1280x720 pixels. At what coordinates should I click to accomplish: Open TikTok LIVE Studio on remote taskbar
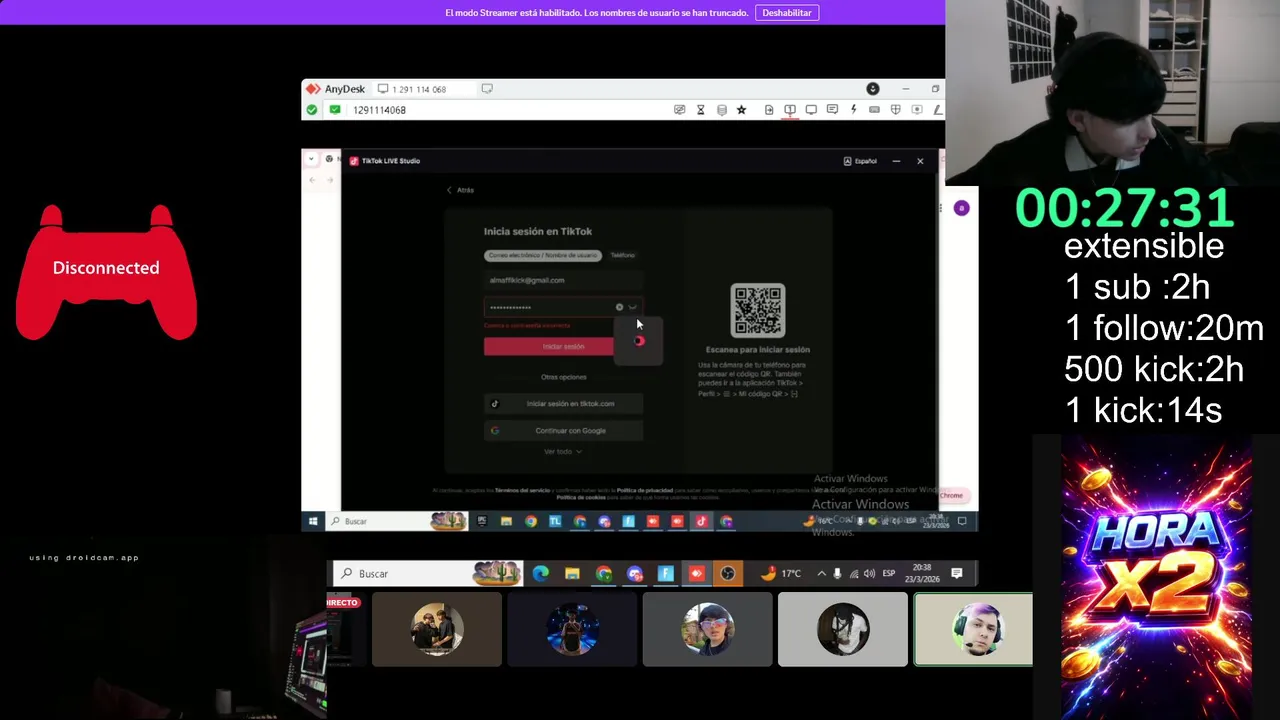click(701, 521)
